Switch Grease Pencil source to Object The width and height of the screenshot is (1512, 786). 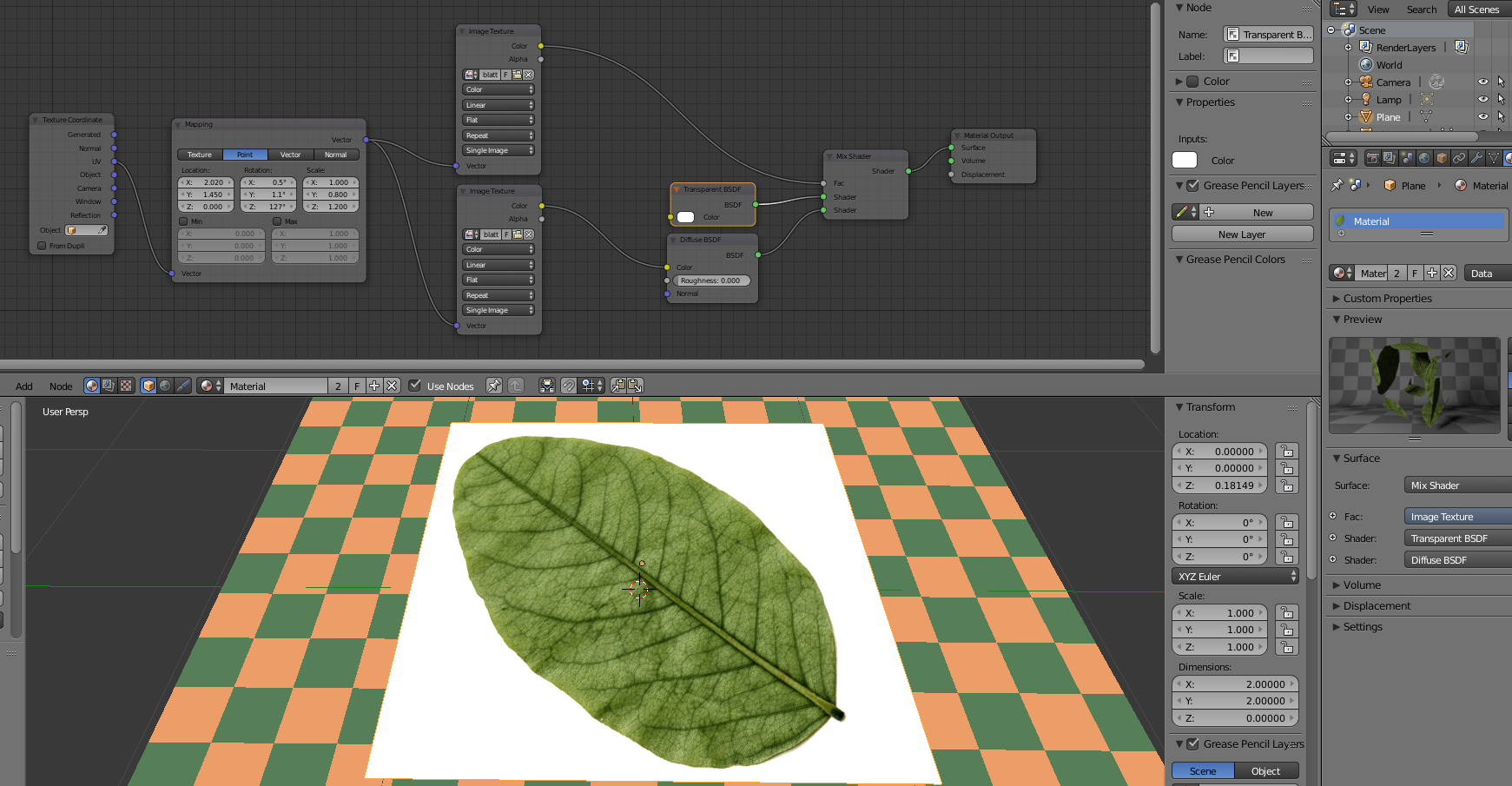(x=1266, y=771)
